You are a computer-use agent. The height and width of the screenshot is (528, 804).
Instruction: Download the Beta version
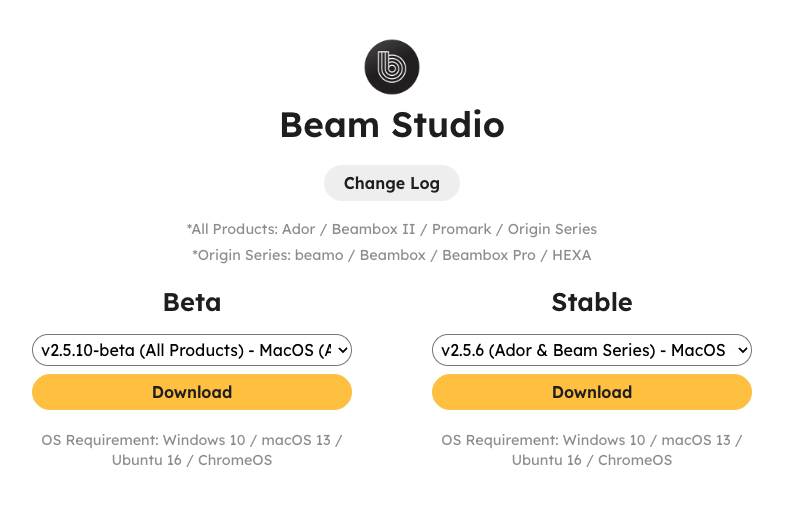(192, 392)
